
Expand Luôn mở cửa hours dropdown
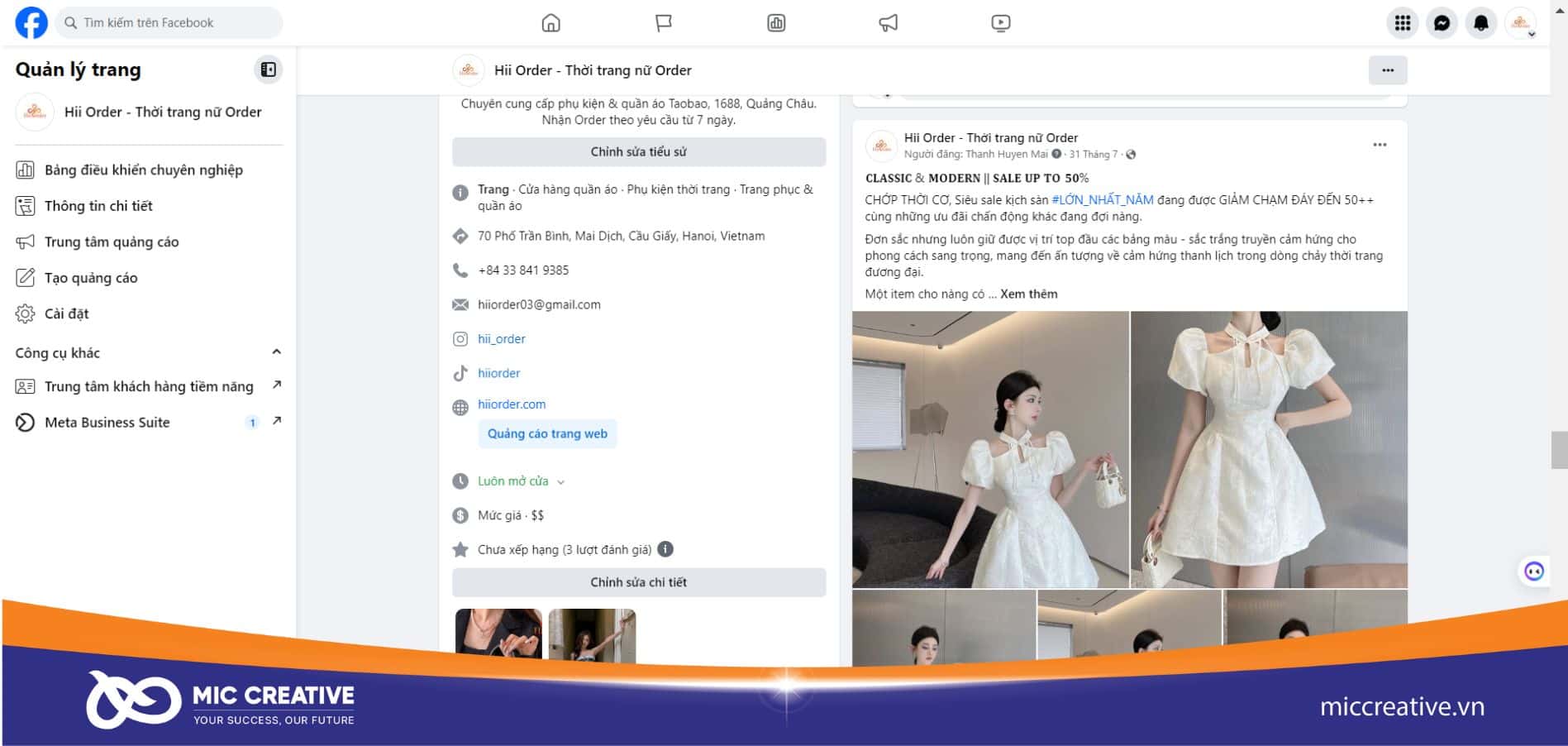[x=561, y=482]
